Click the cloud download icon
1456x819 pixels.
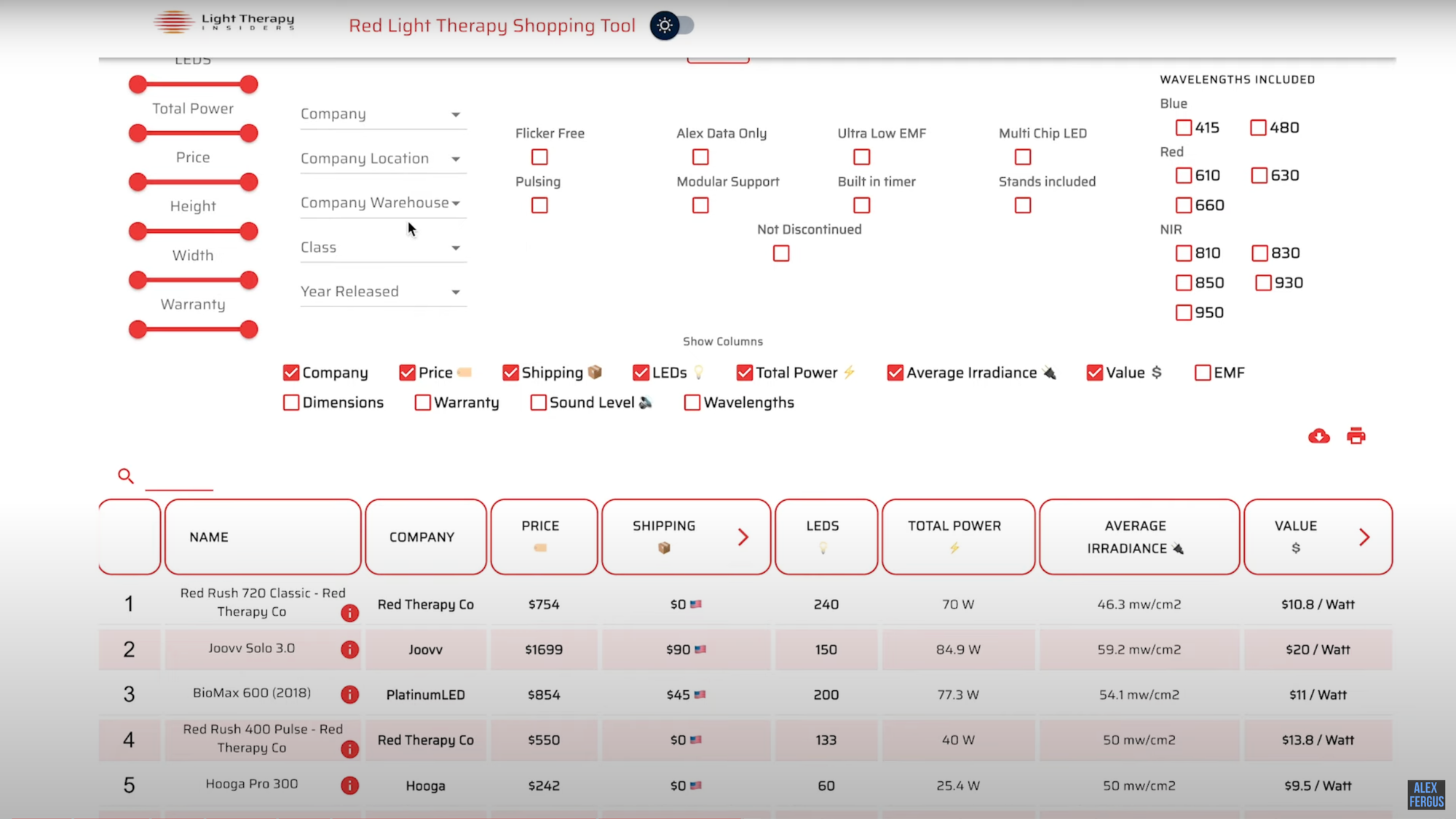point(1318,436)
